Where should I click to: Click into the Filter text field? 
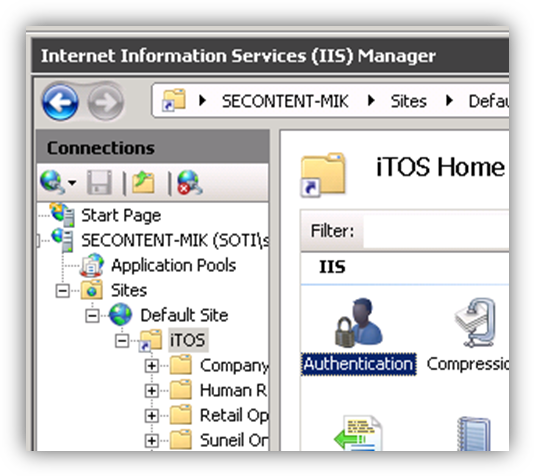click(436, 231)
